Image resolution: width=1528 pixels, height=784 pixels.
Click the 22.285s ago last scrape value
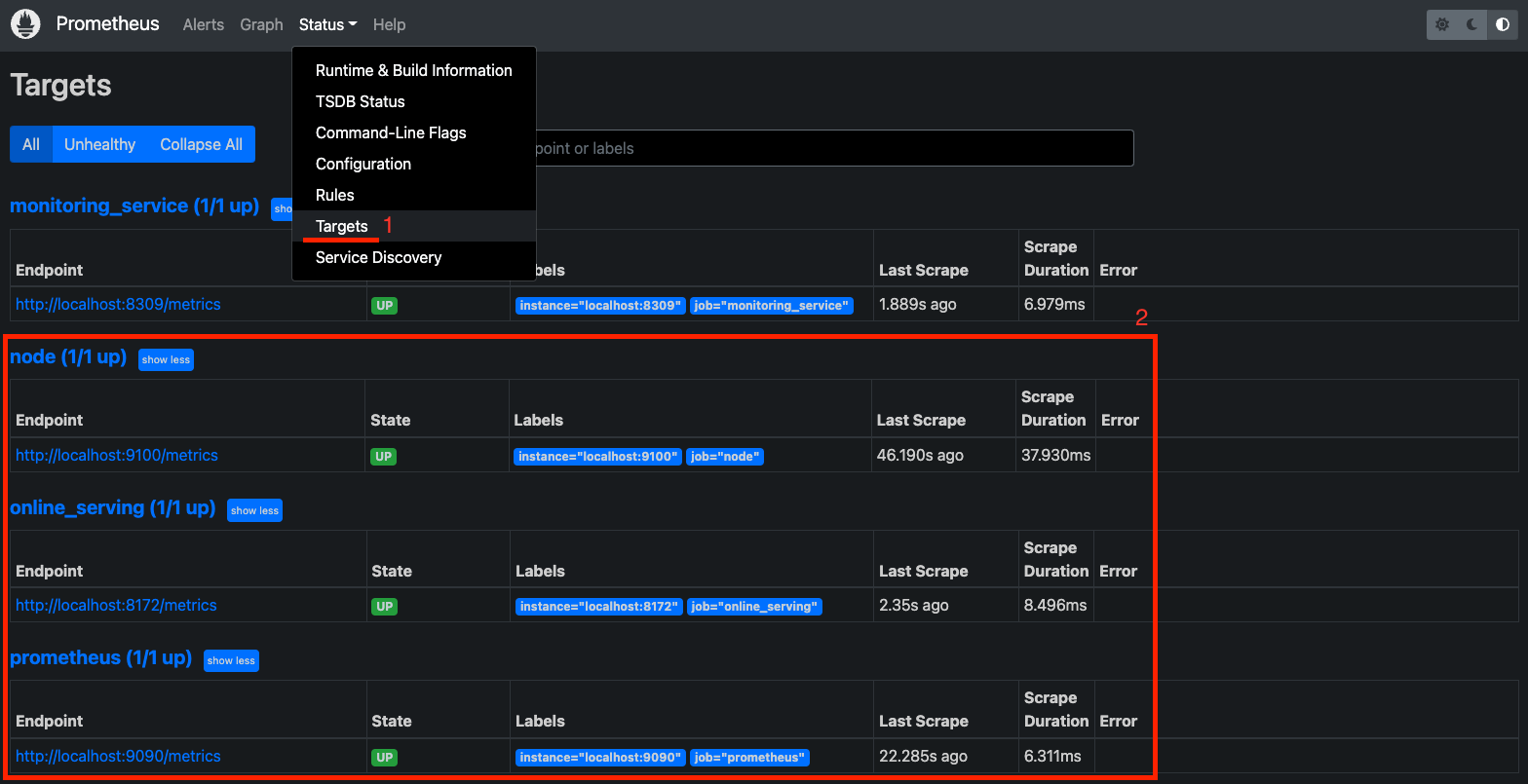pos(924,756)
